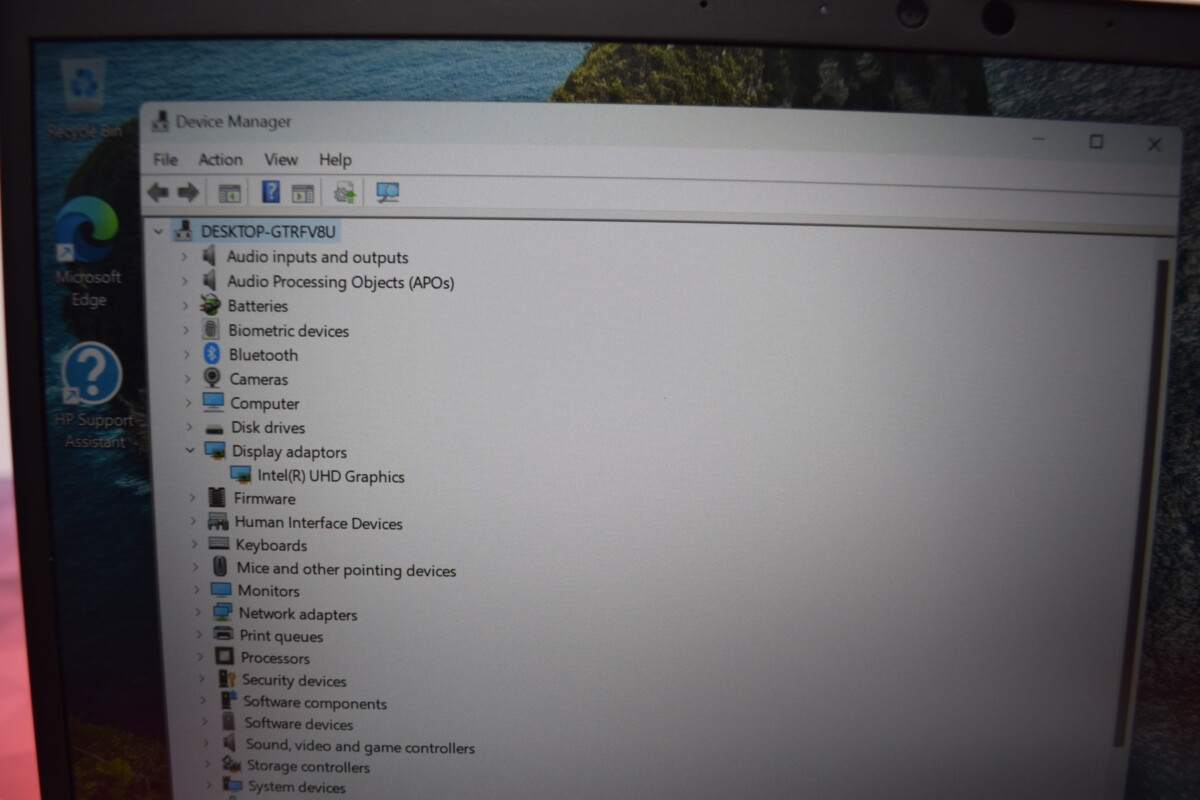The height and width of the screenshot is (800, 1200).
Task: Select Audio Processing Objects (APOs) row
Action: point(340,282)
